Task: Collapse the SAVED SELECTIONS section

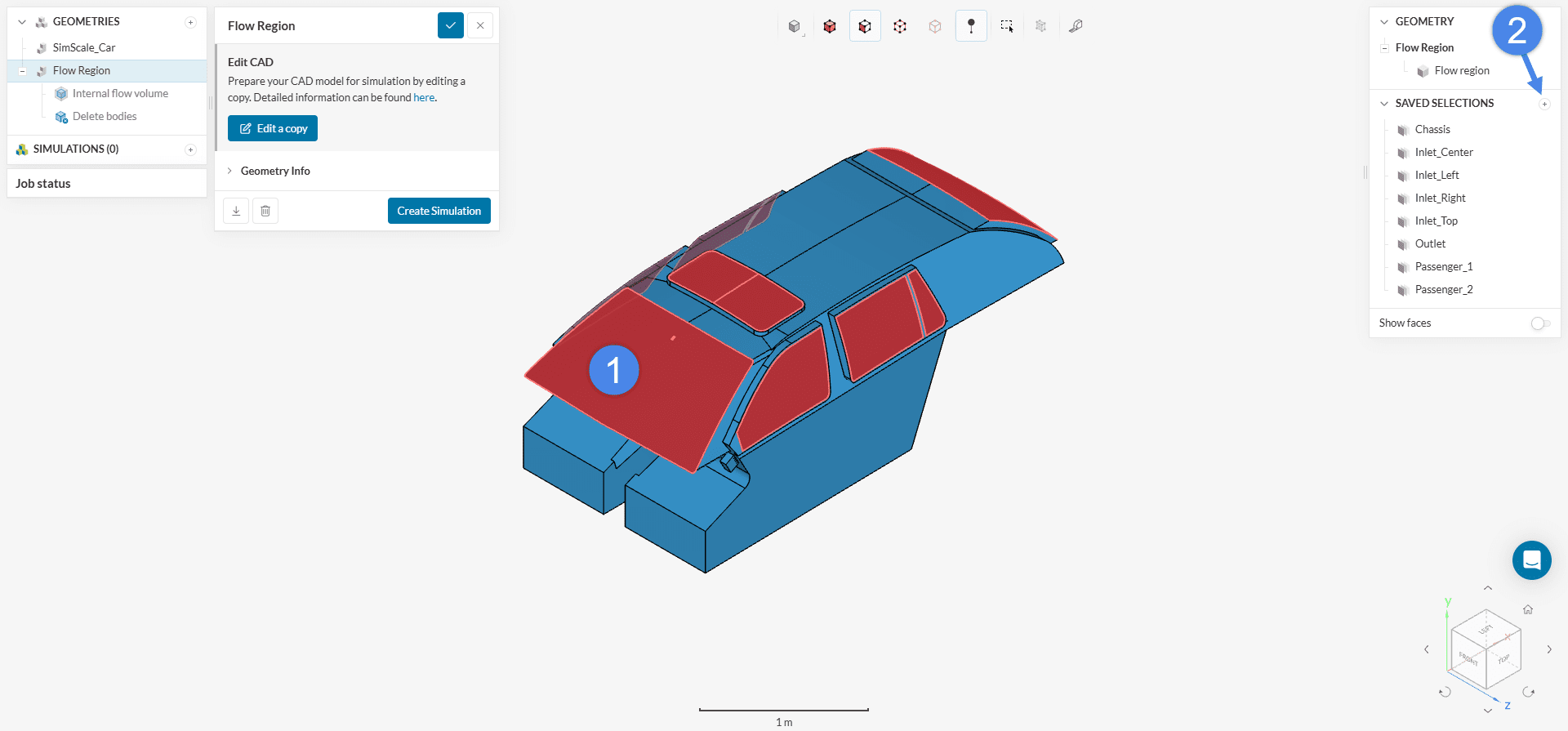Action: (x=1384, y=104)
